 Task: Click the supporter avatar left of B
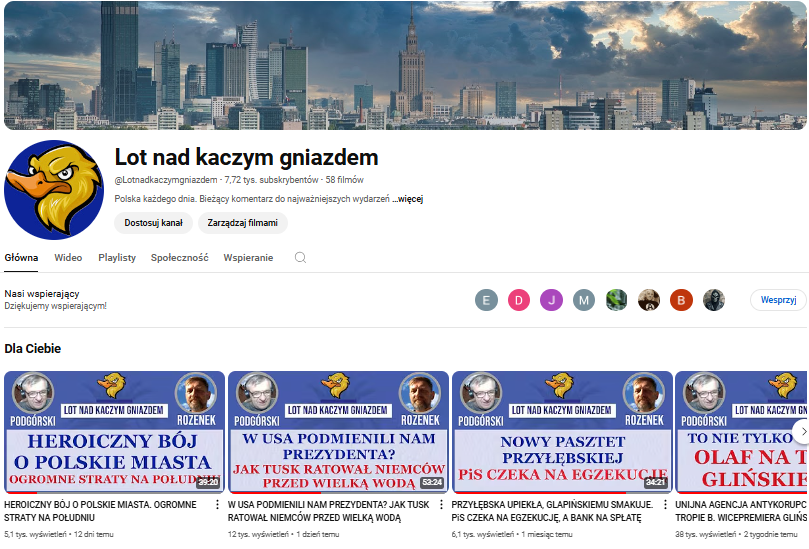(649, 300)
